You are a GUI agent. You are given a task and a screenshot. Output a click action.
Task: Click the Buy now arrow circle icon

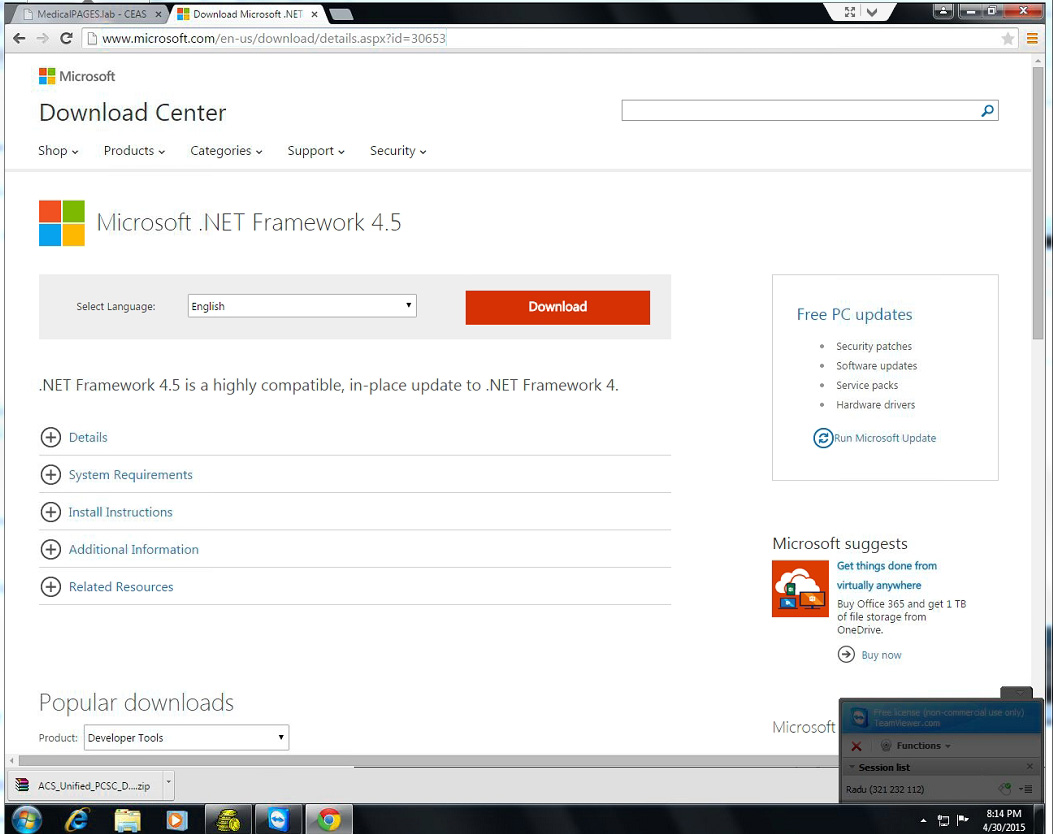click(x=846, y=655)
